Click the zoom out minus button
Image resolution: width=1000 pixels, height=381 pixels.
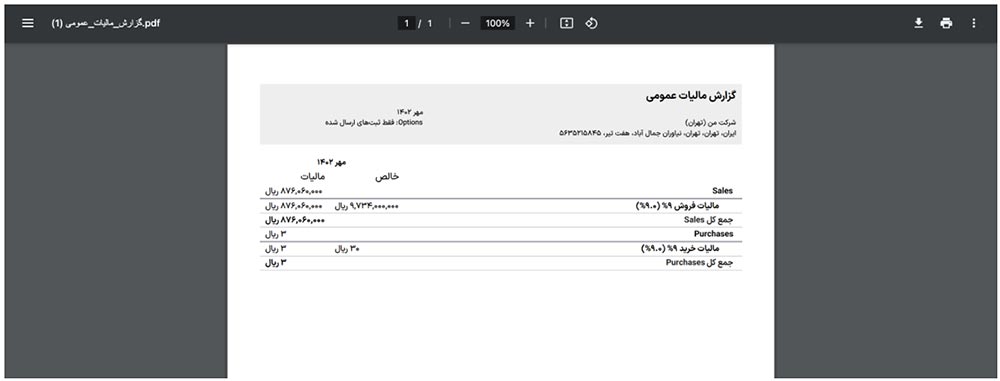[465, 23]
